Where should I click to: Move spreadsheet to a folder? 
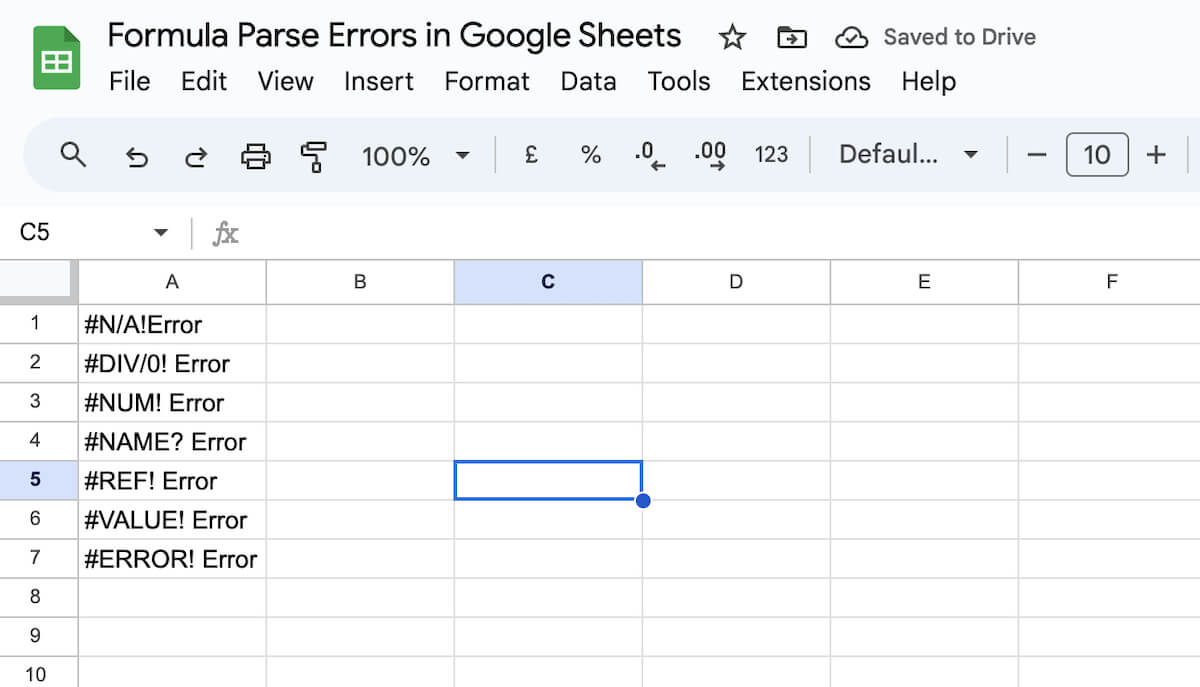[791, 36]
